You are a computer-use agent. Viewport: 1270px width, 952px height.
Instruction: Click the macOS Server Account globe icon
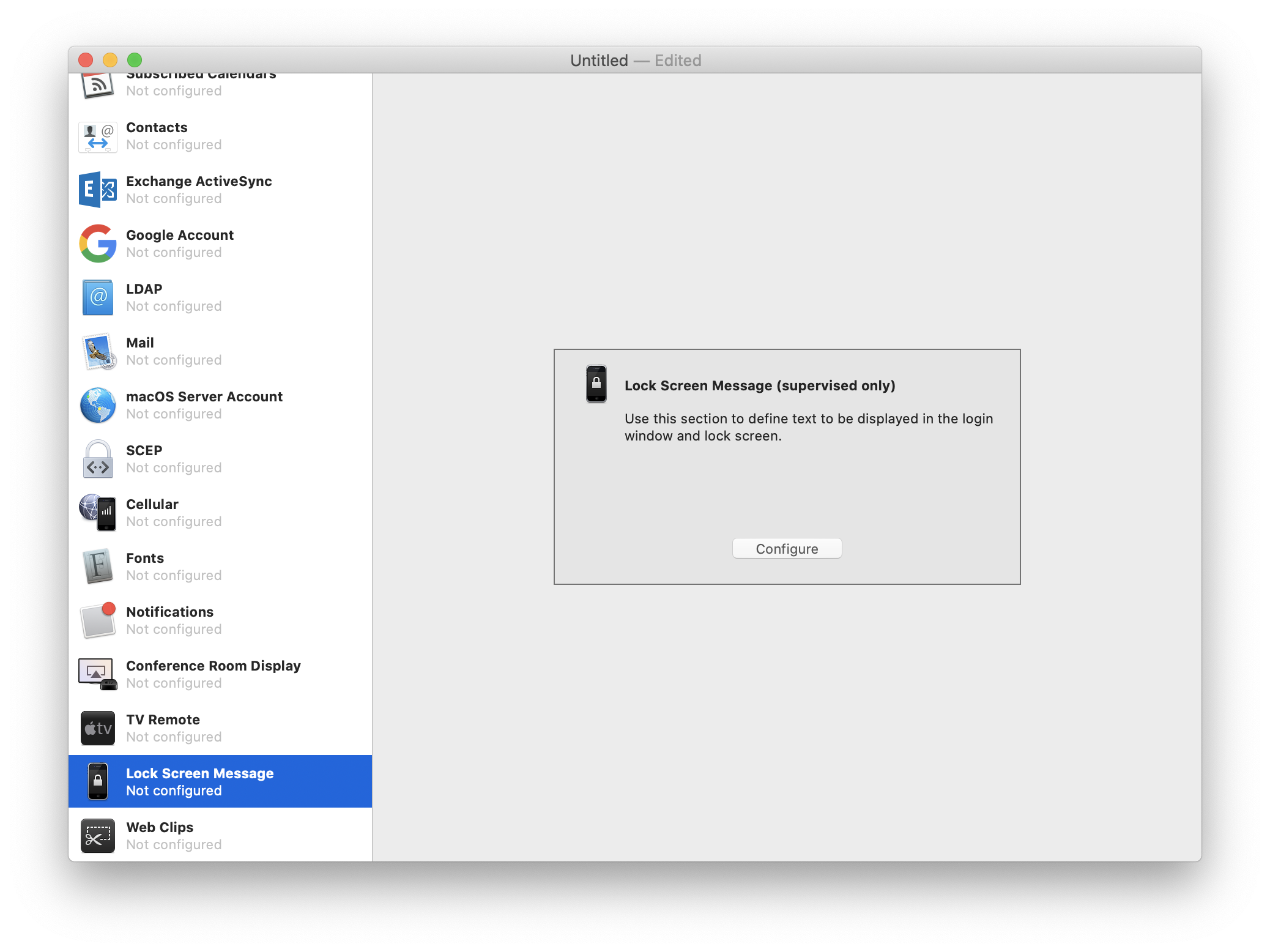coord(97,405)
